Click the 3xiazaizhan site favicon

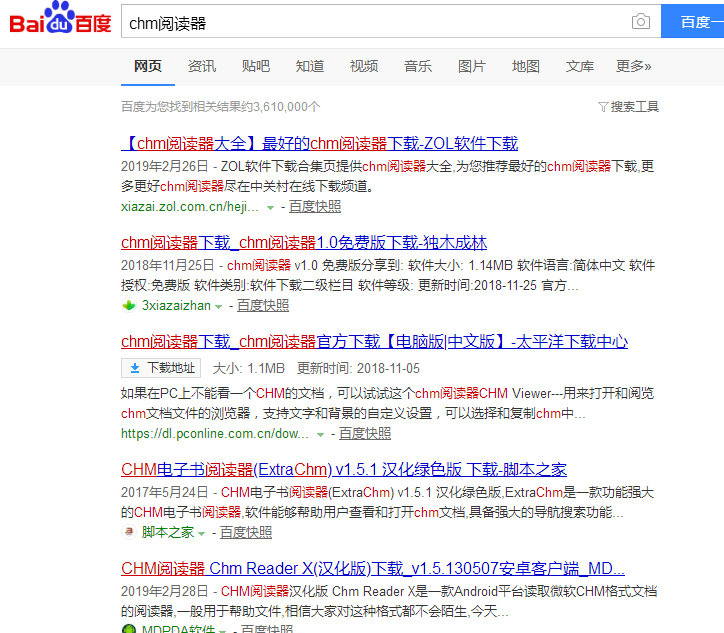pos(129,306)
